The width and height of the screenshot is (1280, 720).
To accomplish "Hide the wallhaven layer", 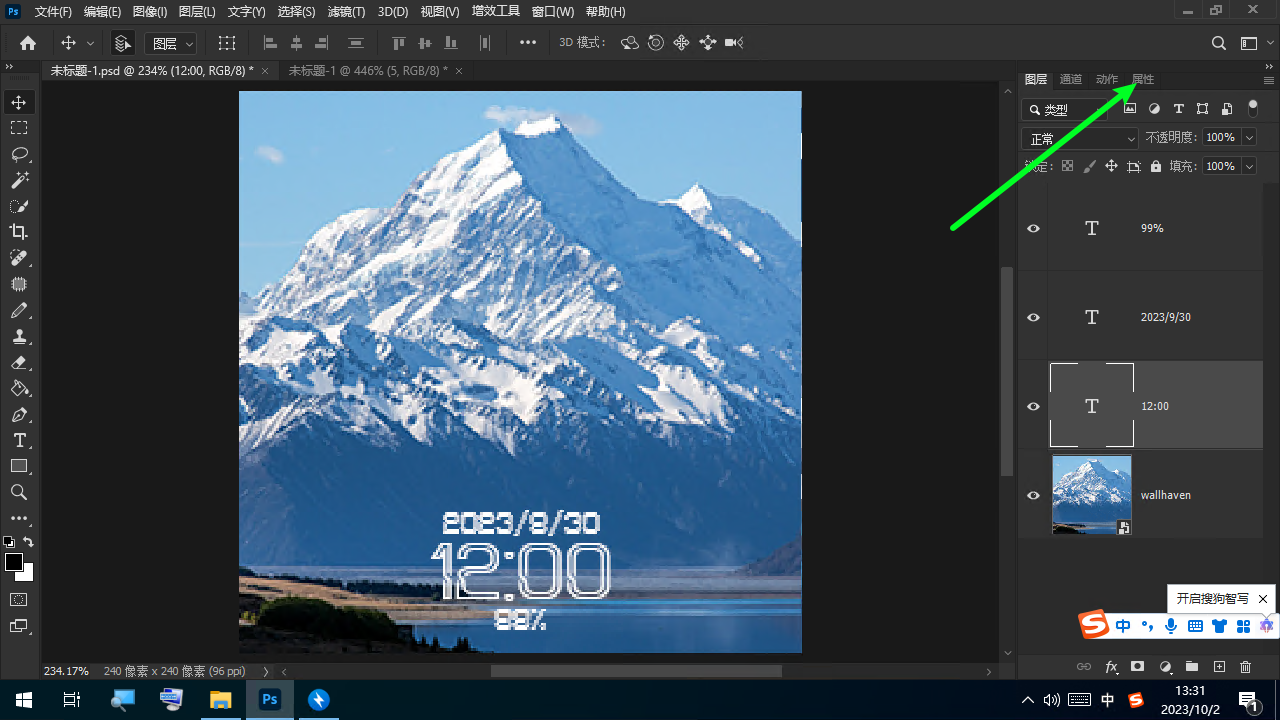I will point(1033,495).
